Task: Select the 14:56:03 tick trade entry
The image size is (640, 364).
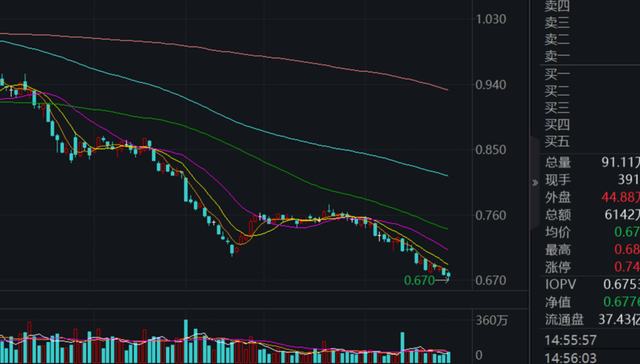Action: click(590, 358)
